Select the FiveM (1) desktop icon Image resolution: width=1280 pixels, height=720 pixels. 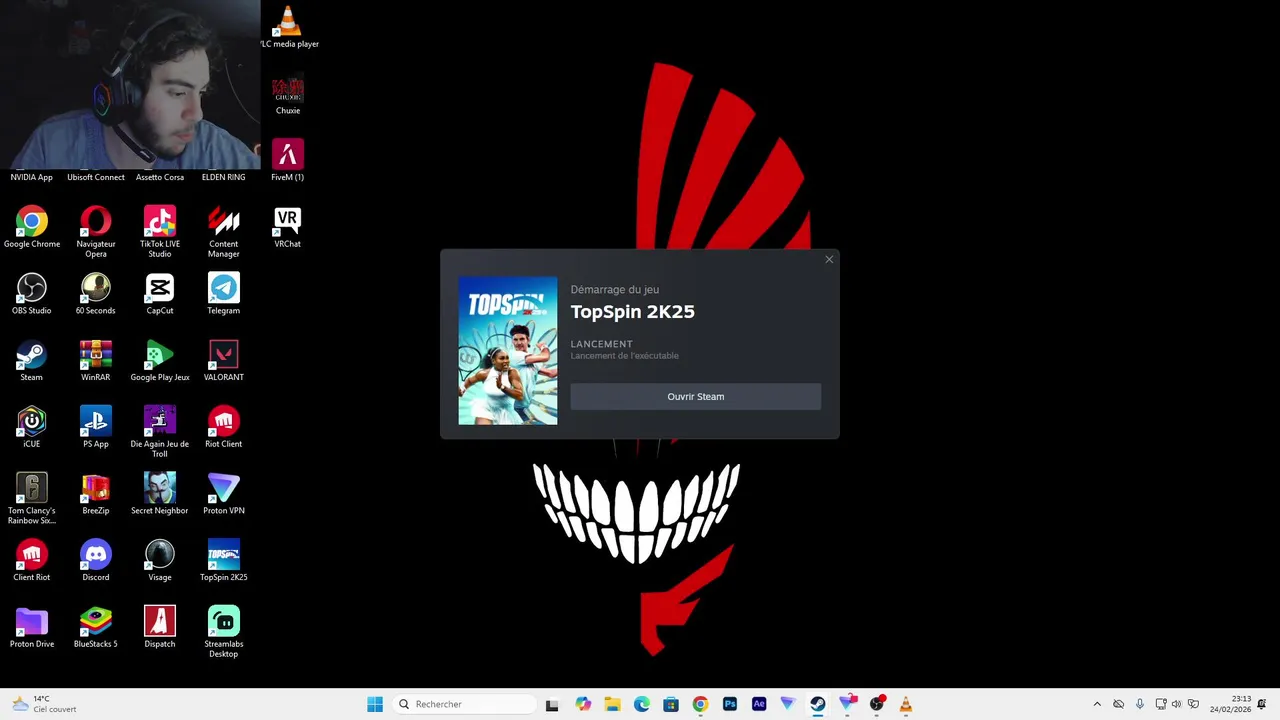pyautogui.click(x=288, y=160)
